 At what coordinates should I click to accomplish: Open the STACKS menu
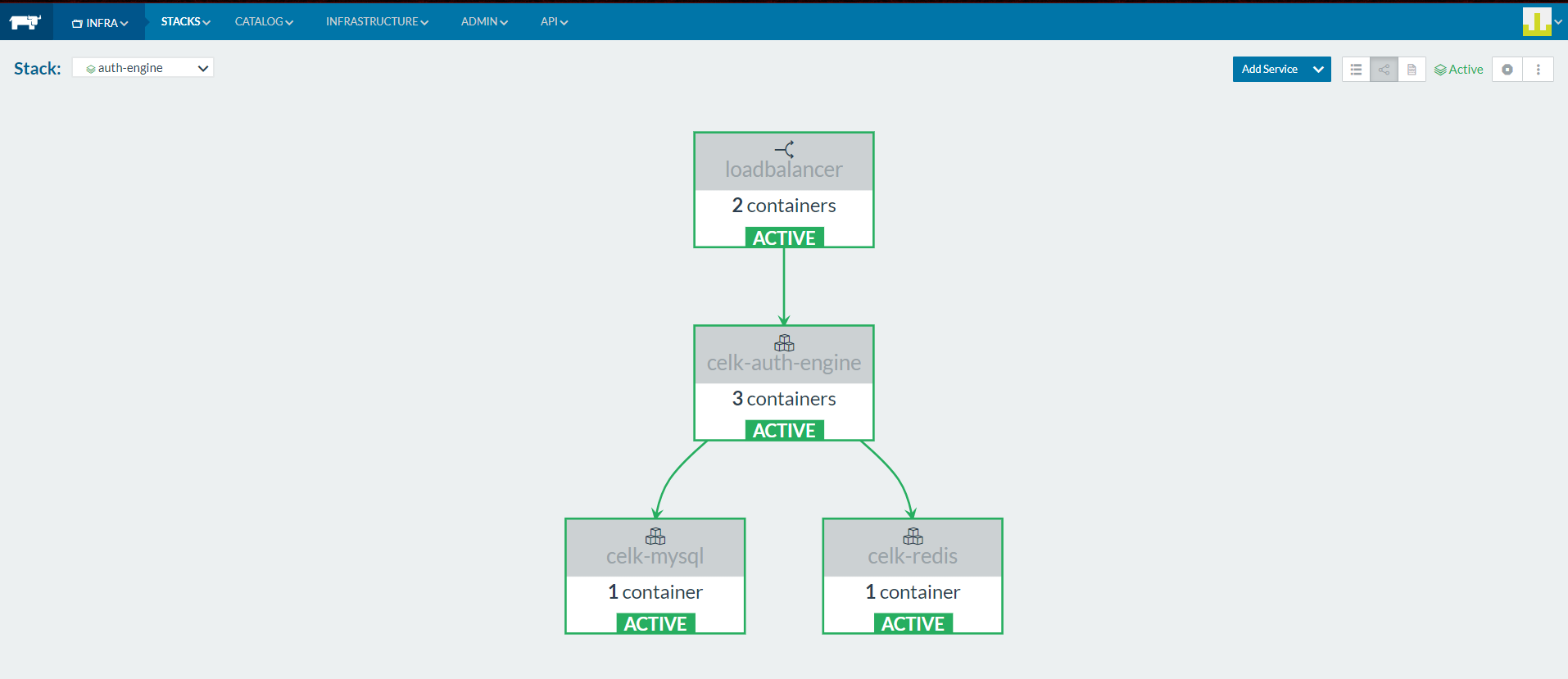coord(186,21)
